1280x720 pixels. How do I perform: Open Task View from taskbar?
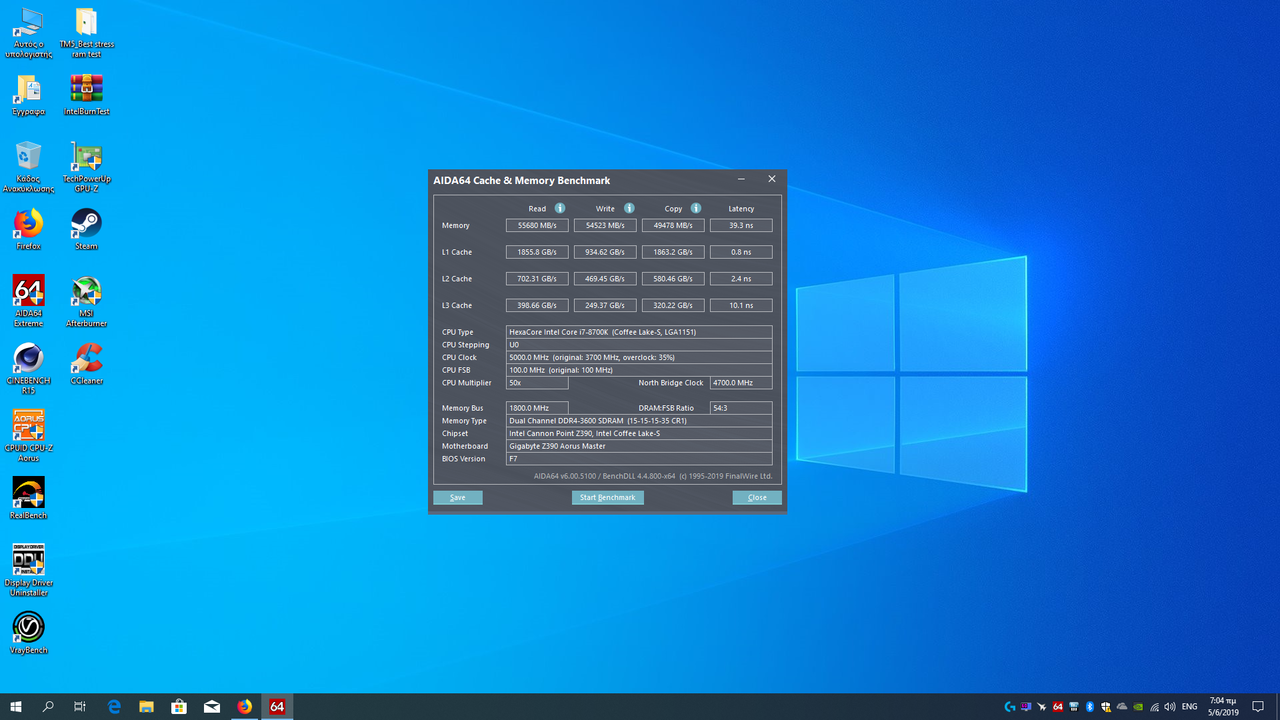(x=80, y=707)
